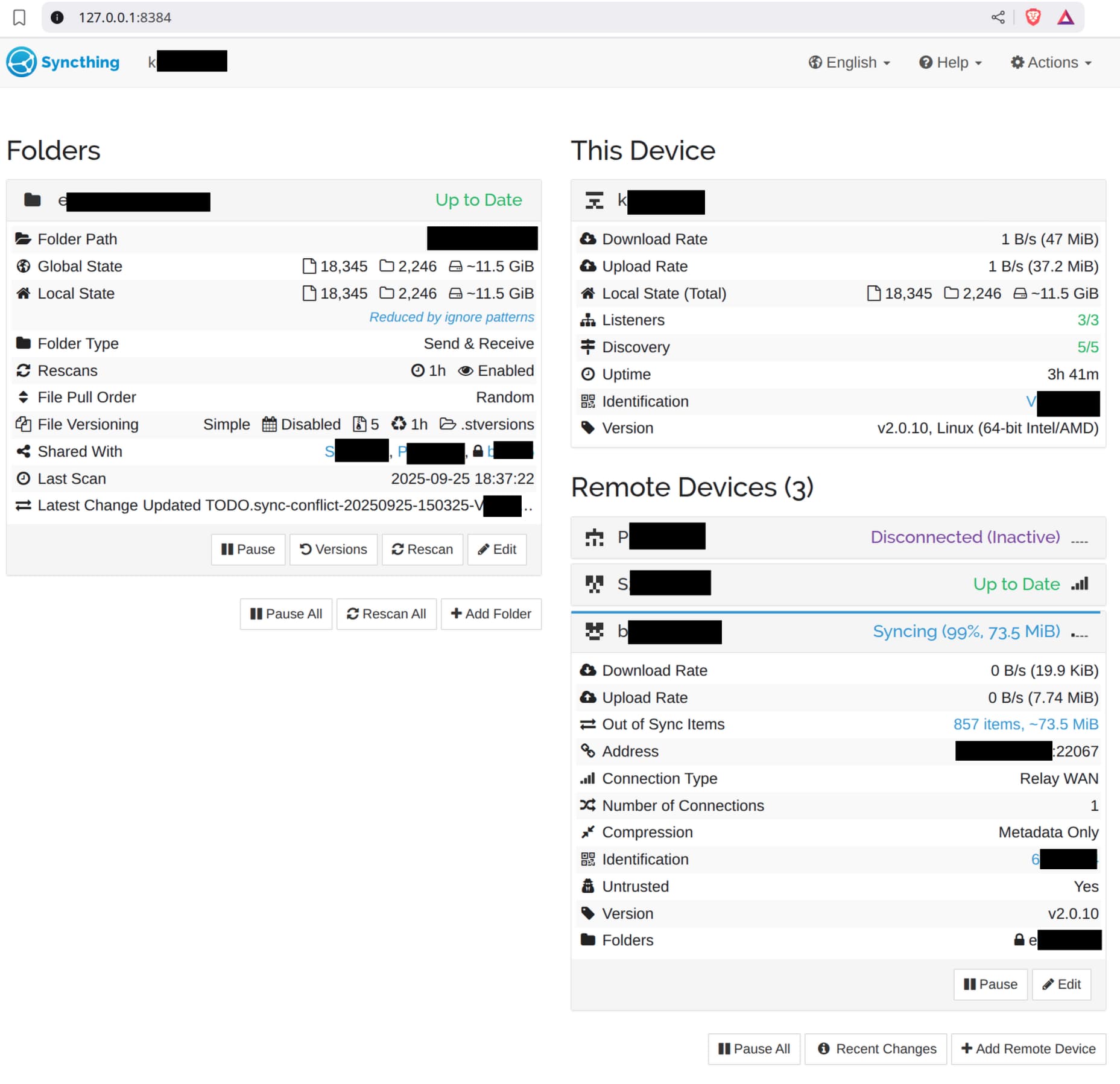1120x1084 pixels.
Task: Pause the shared folder
Action: coord(248,549)
